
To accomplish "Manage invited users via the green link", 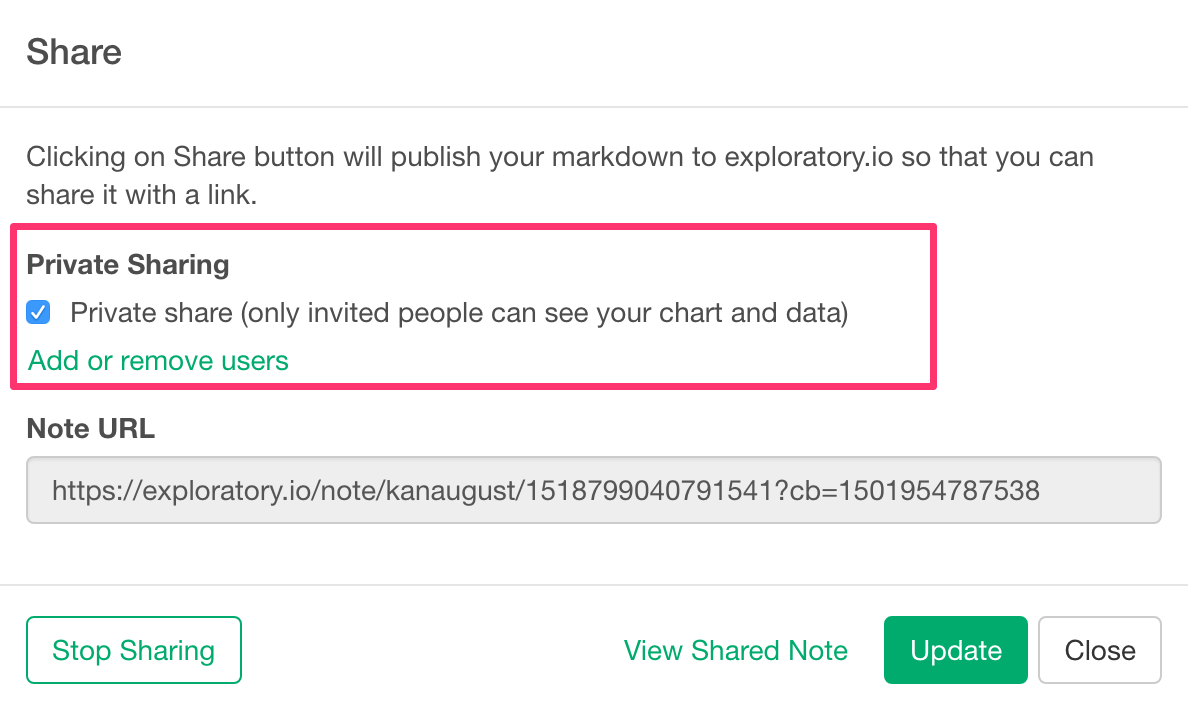I will (158, 361).
